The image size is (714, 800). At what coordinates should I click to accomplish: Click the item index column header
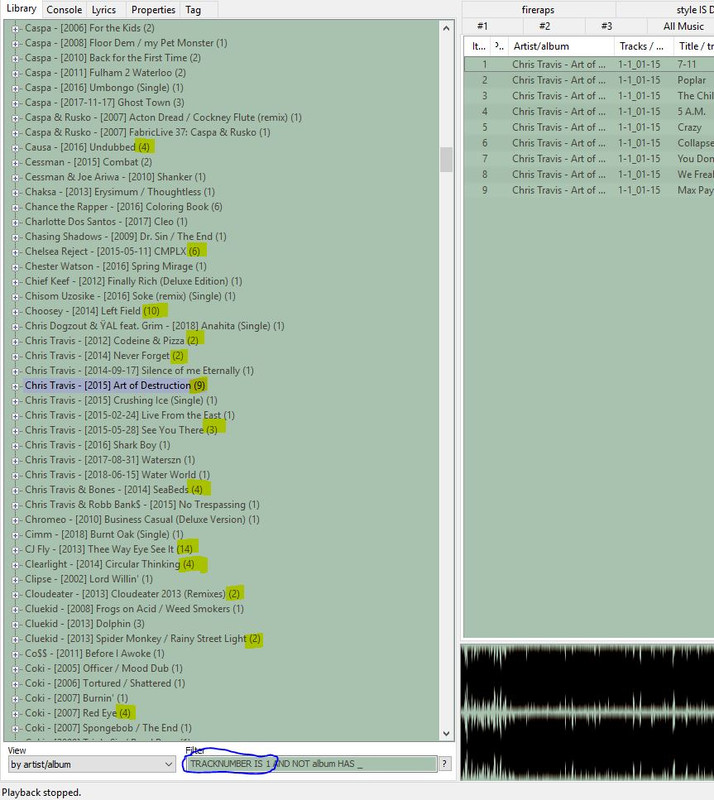(478, 46)
